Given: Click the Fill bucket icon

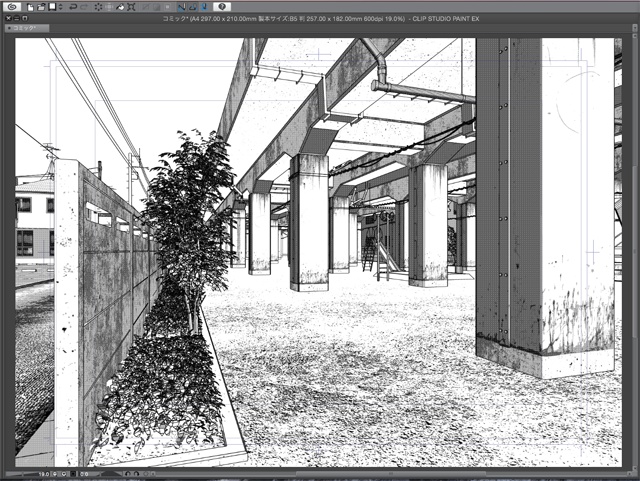Looking at the screenshot, I should tap(120, 7).
